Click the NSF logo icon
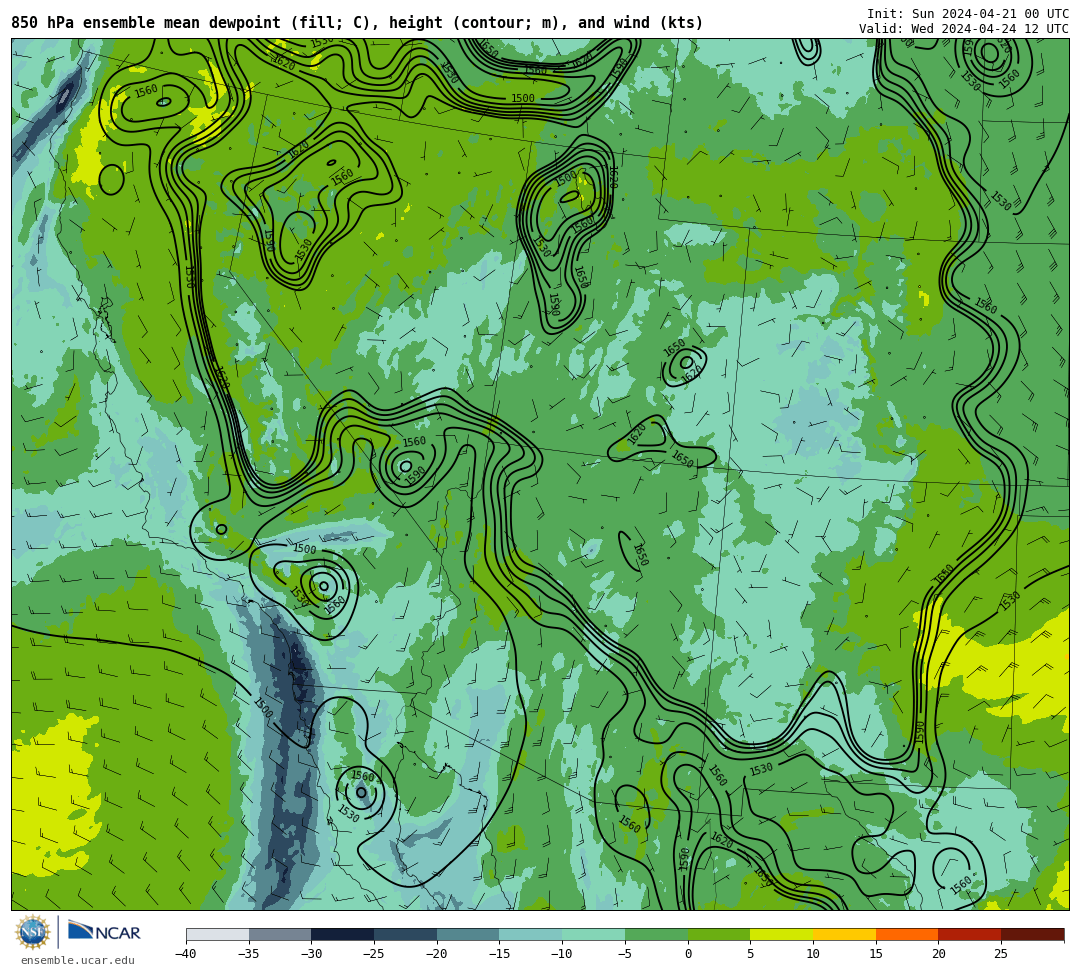The height and width of the screenshot is (973, 1080). tap(32, 933)
